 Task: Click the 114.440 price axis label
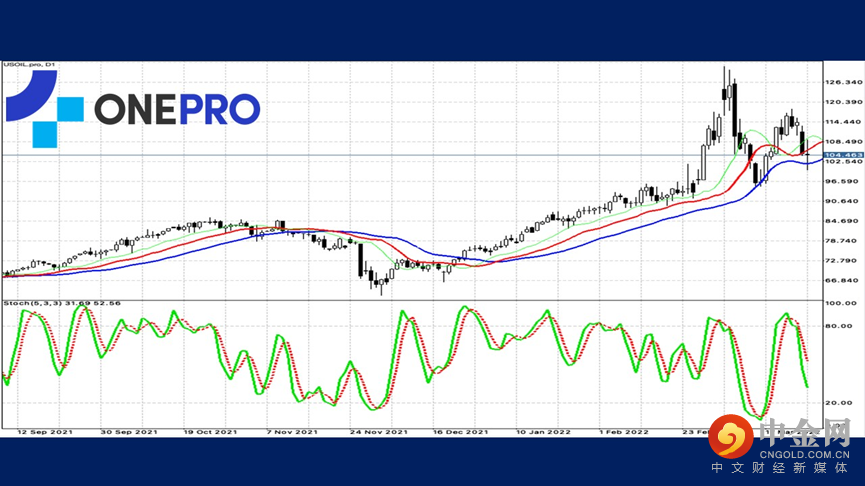coord(843,122)
